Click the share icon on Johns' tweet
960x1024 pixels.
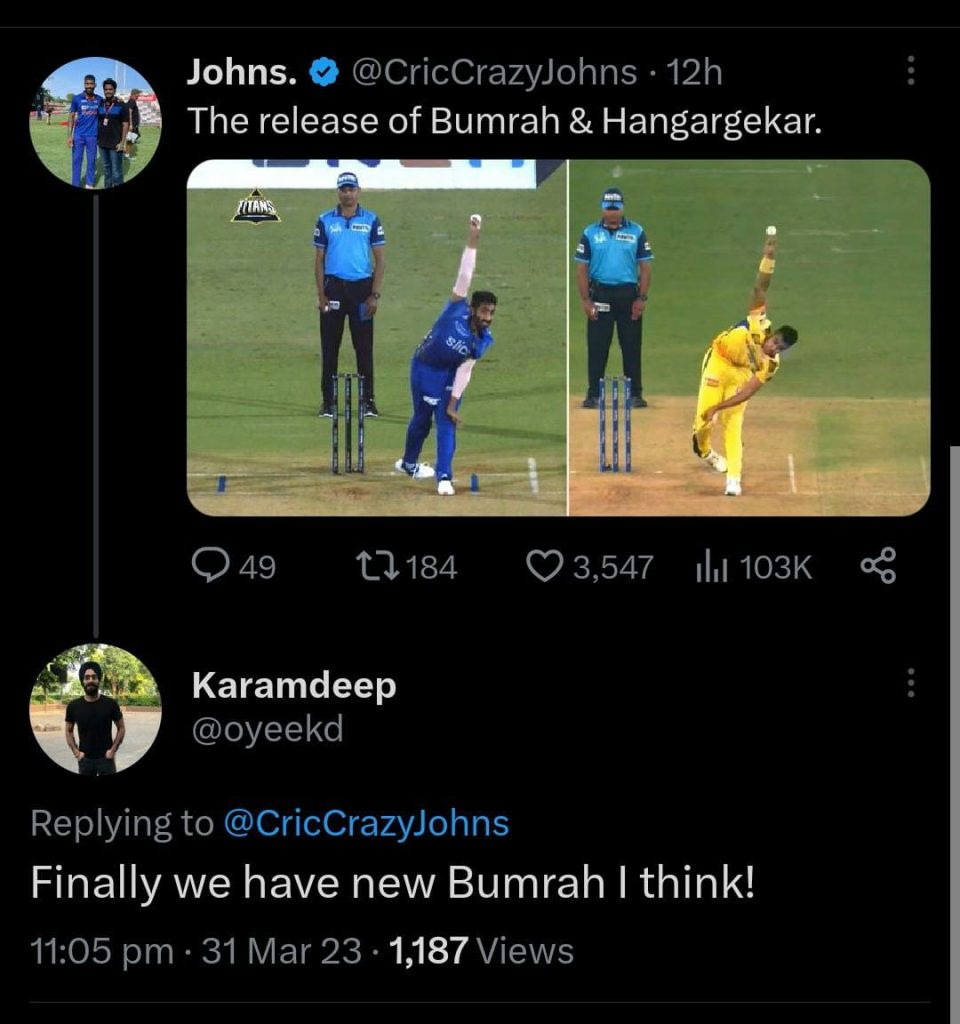pos(878,567)
